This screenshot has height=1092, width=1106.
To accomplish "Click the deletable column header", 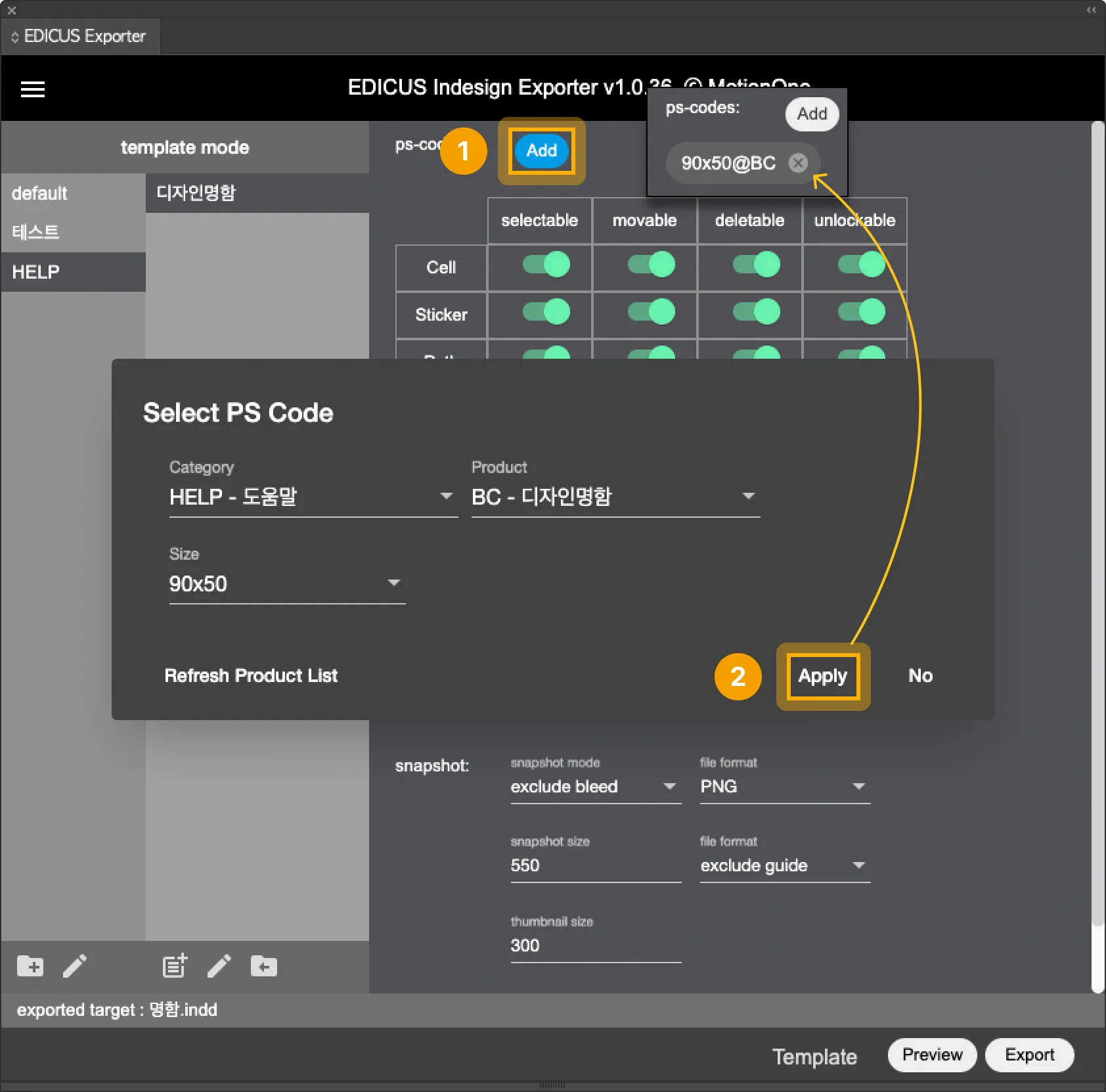I will (749, 220).
